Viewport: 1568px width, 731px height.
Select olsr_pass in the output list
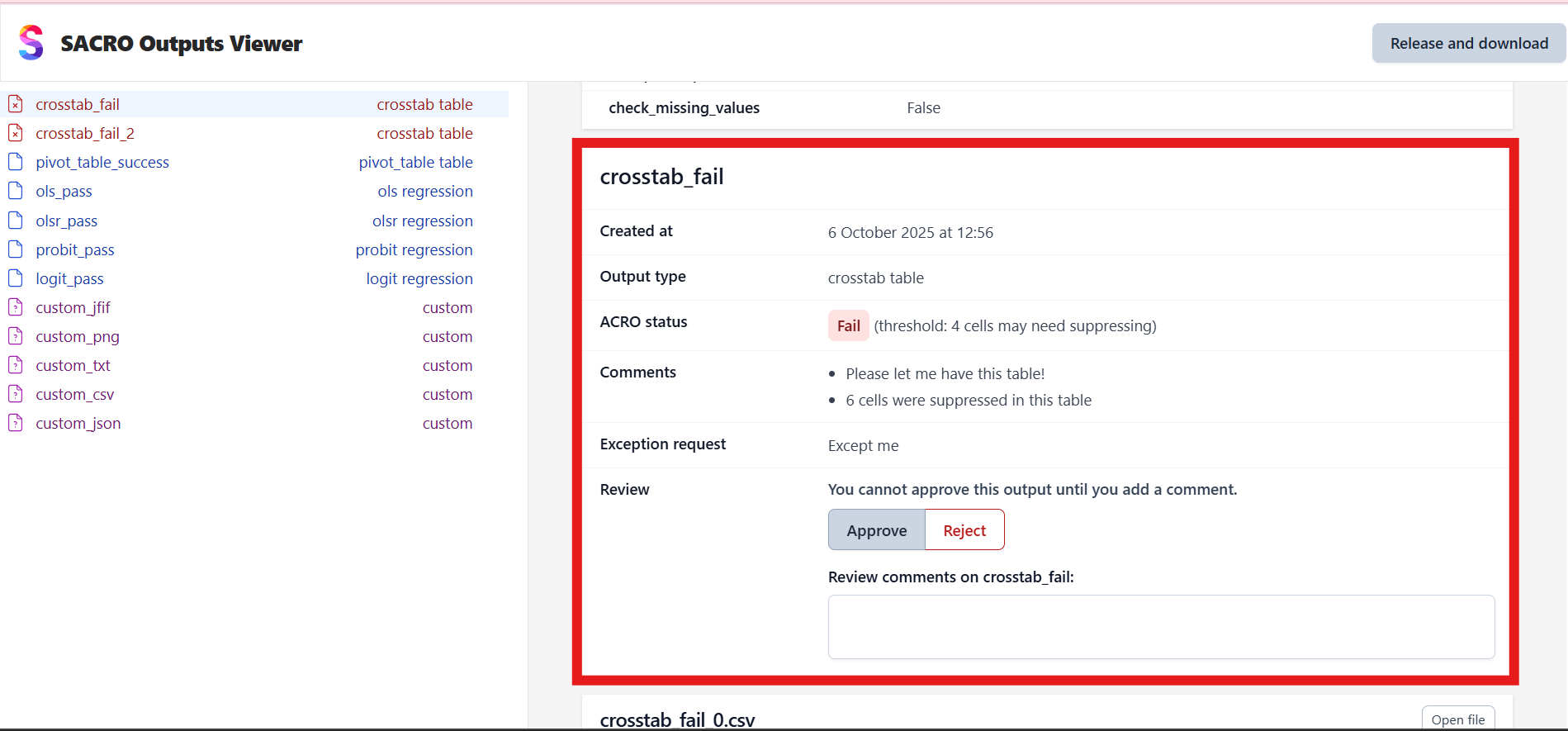click(67, 221)
